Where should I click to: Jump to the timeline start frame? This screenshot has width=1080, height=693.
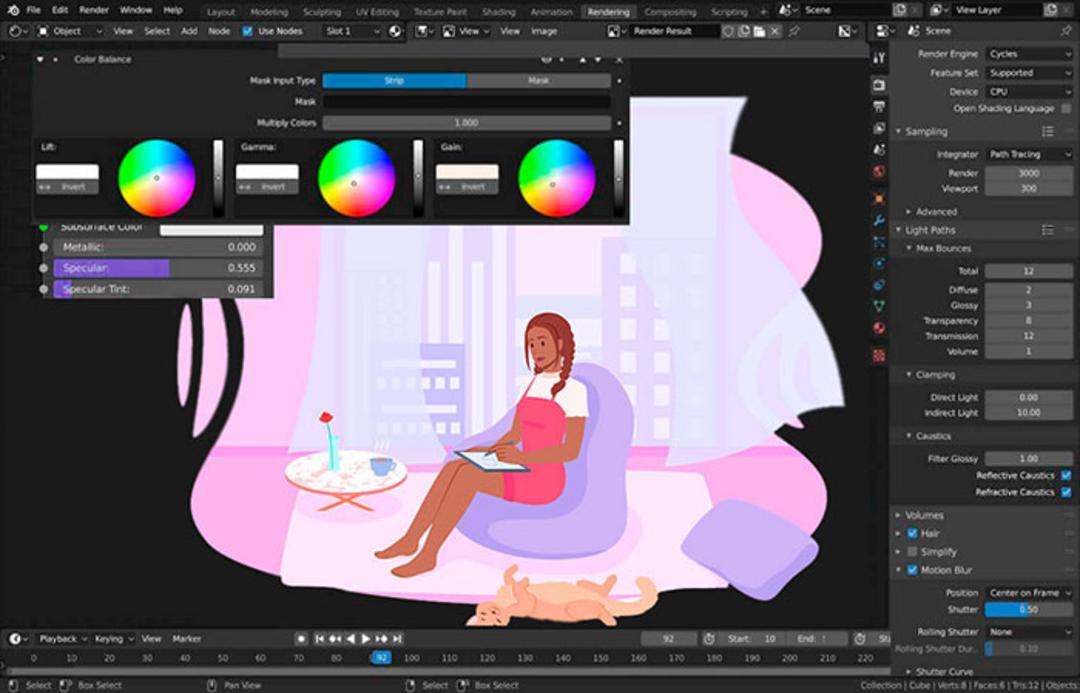tap(319, 639)
